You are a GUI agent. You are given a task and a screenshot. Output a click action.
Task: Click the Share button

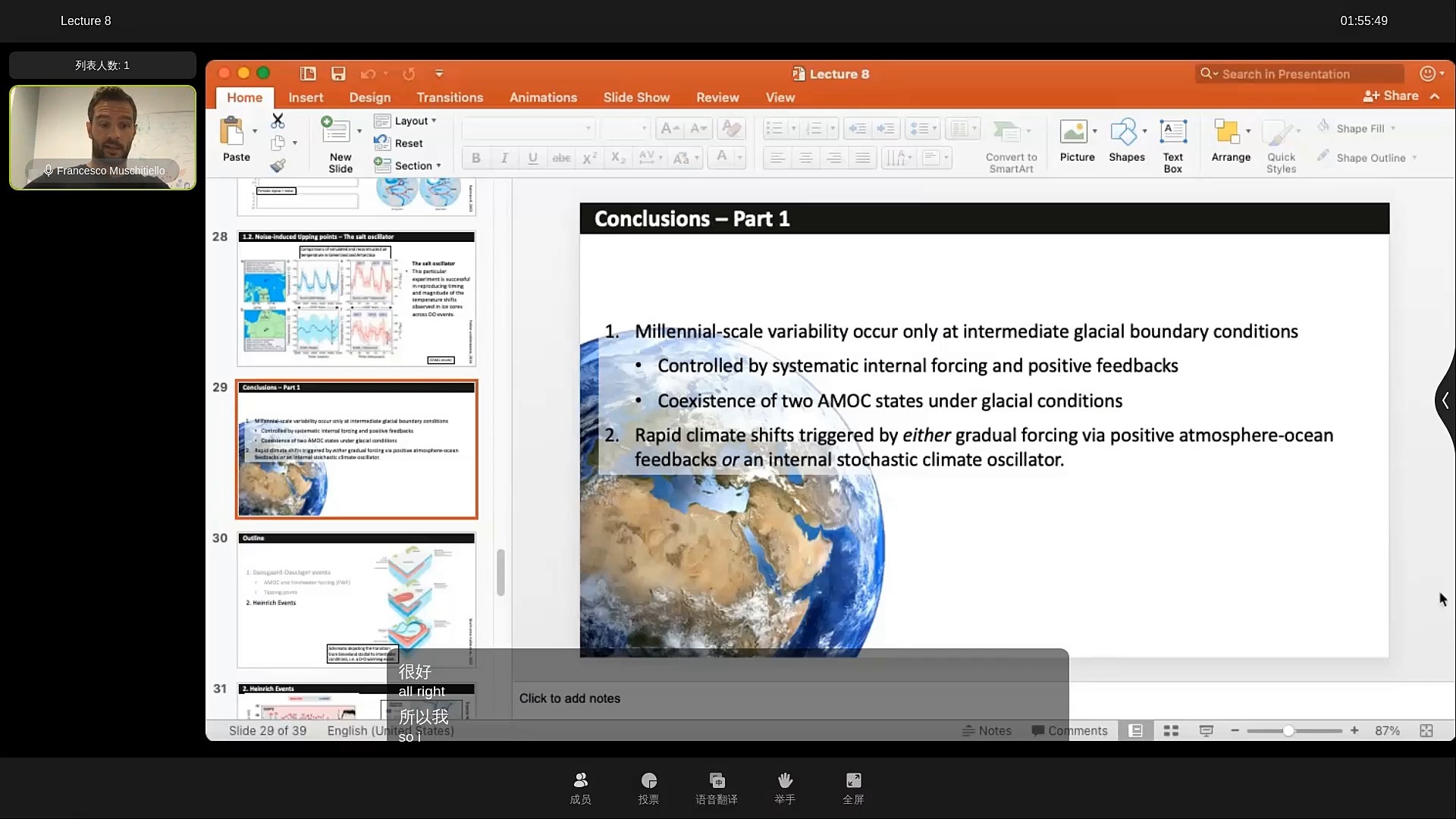click(x=1391, y=96)
